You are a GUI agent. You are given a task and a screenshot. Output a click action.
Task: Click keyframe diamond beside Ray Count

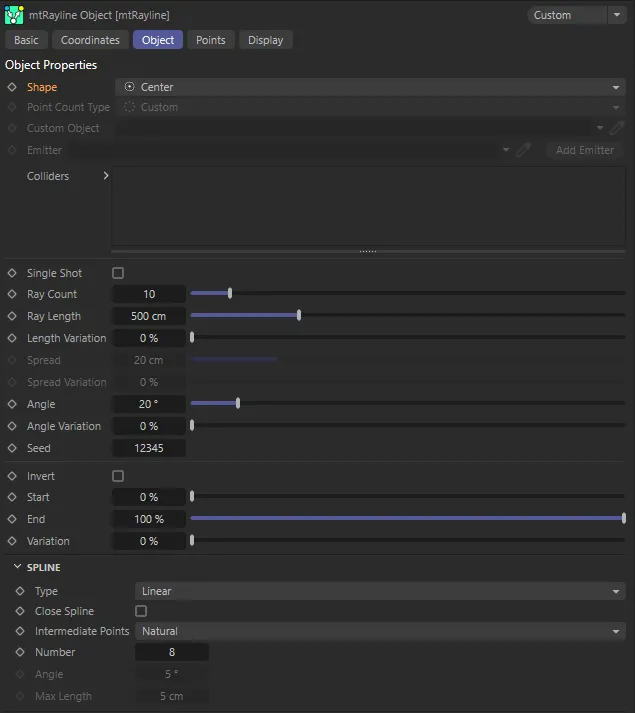point(12,294)
